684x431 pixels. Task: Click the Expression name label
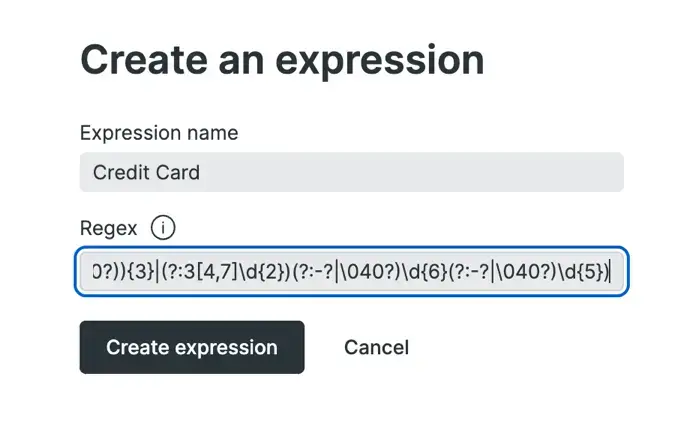tap(158, 133)
